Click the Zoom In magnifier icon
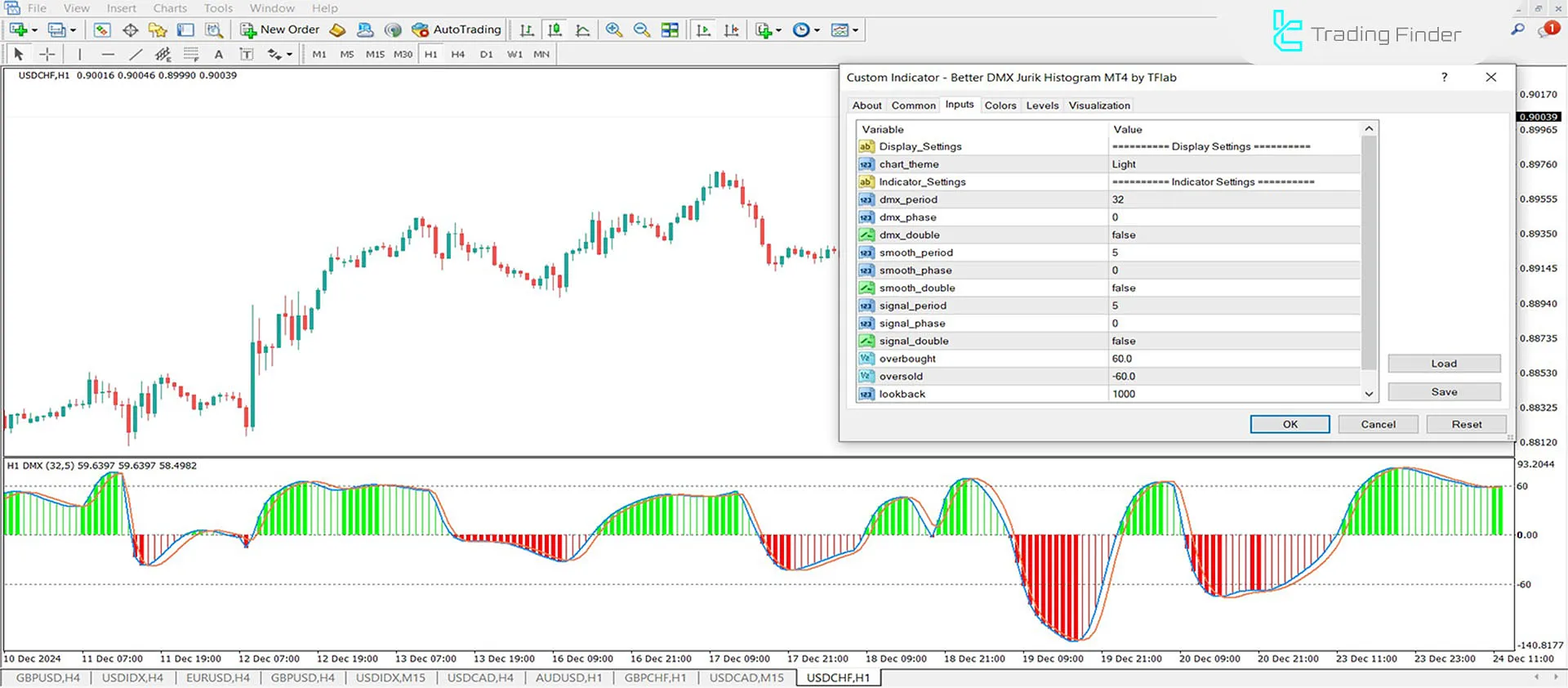1568x688 pixels. 613,30
